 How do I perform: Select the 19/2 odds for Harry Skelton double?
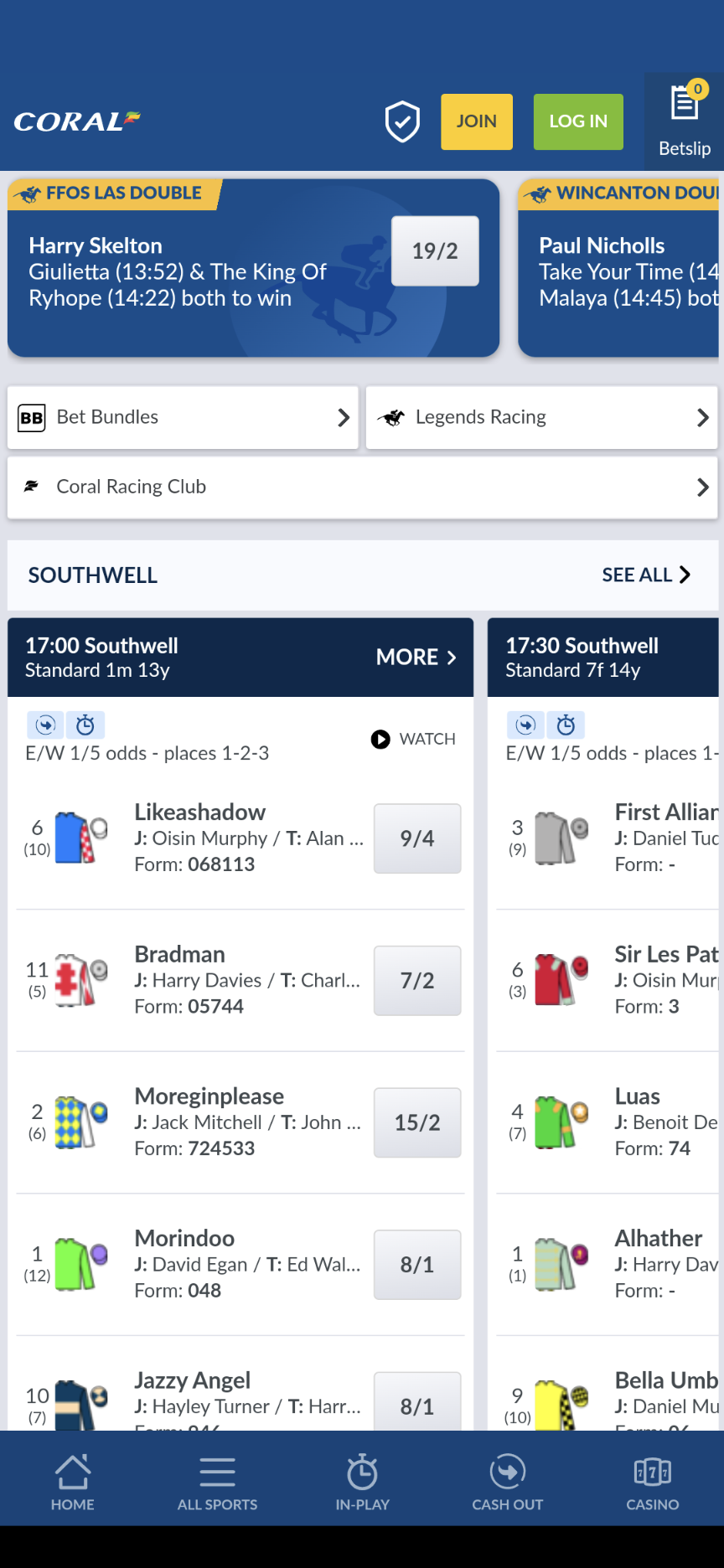click(x=434, y=250)
